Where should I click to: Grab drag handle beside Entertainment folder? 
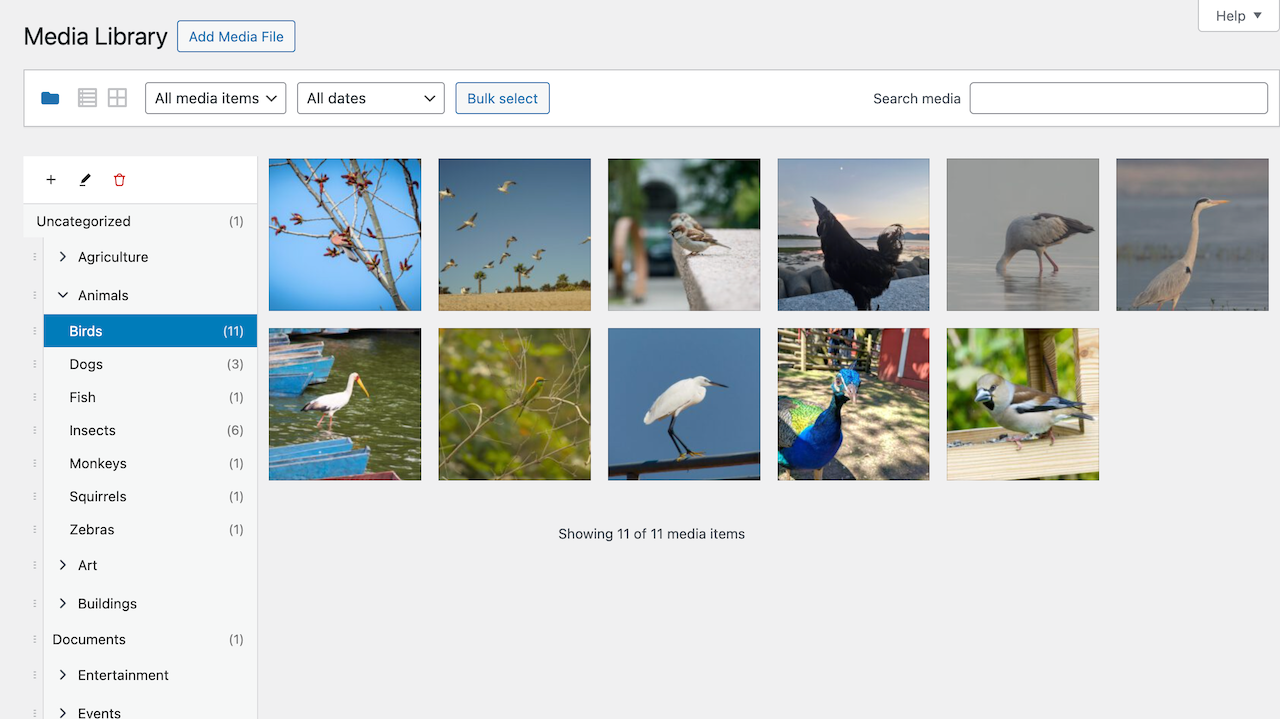34,675
